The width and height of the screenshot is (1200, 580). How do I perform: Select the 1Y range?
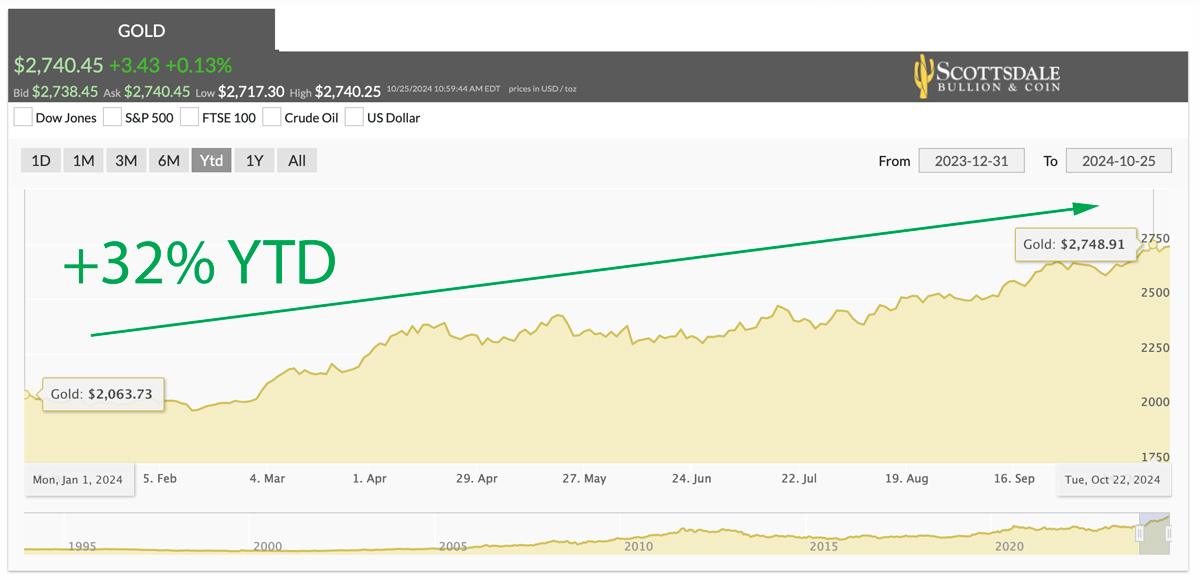(x=254, y=160)
